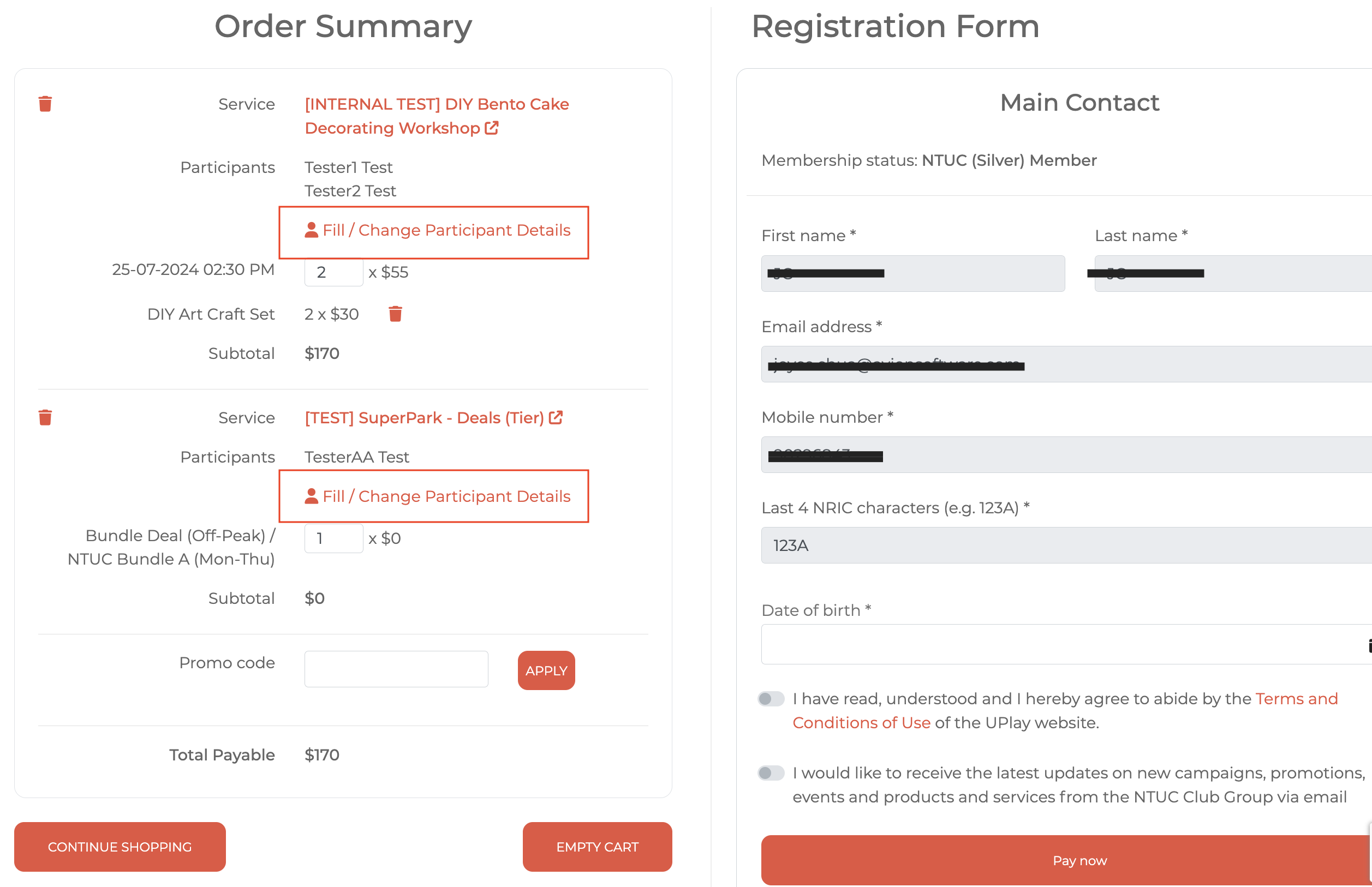The image size is (1372, 887).
Task: Toggle agreement to Terms and Conditions
Action: (771, 699)
